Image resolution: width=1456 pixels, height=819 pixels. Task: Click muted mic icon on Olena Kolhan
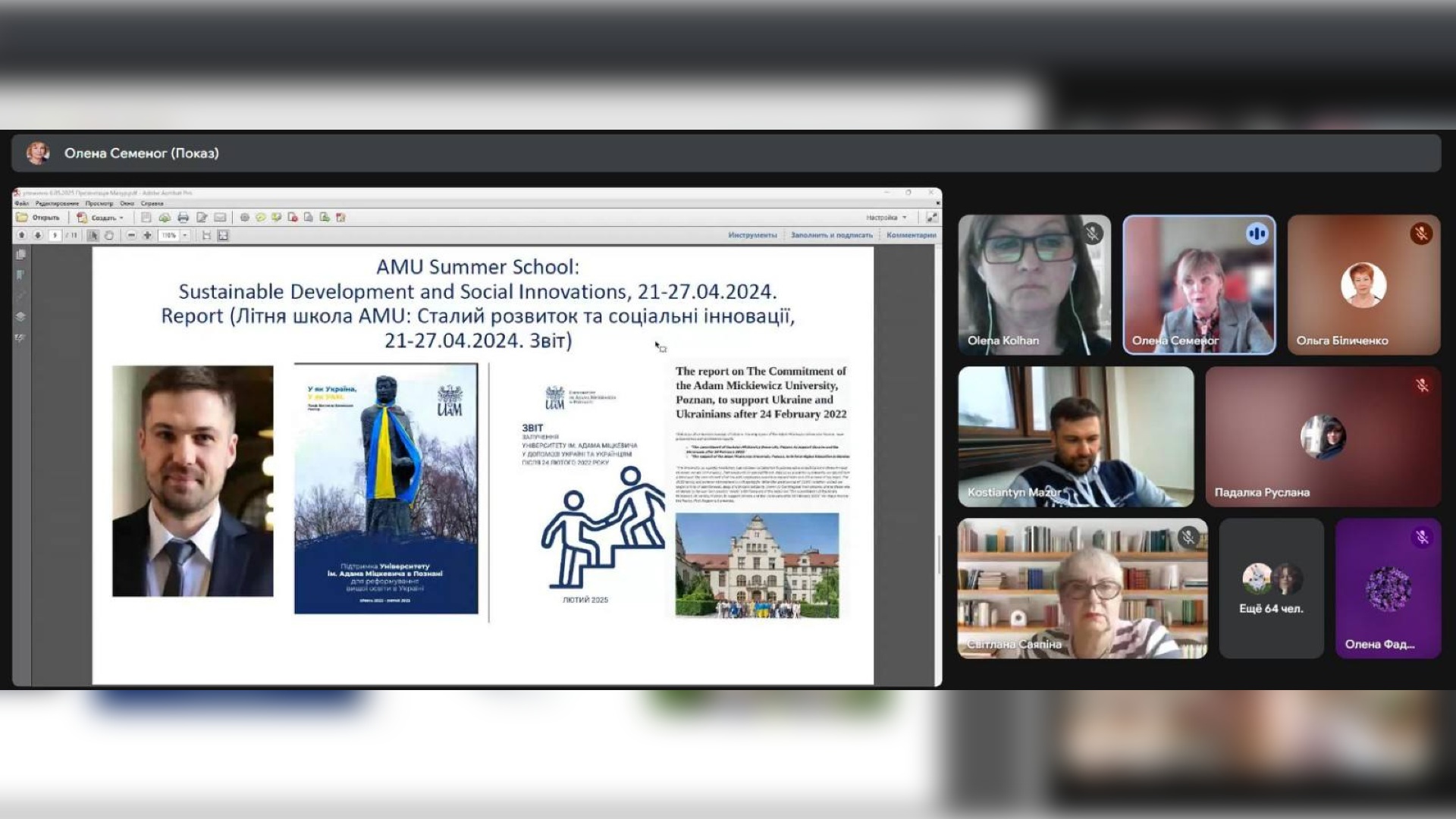pyautogui.click(x=1092, y=234)
